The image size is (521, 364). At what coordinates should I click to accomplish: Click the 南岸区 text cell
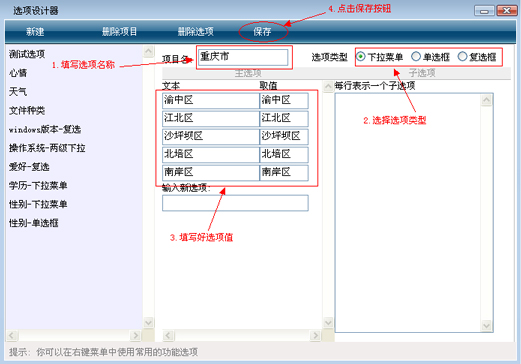coord(211,173)
